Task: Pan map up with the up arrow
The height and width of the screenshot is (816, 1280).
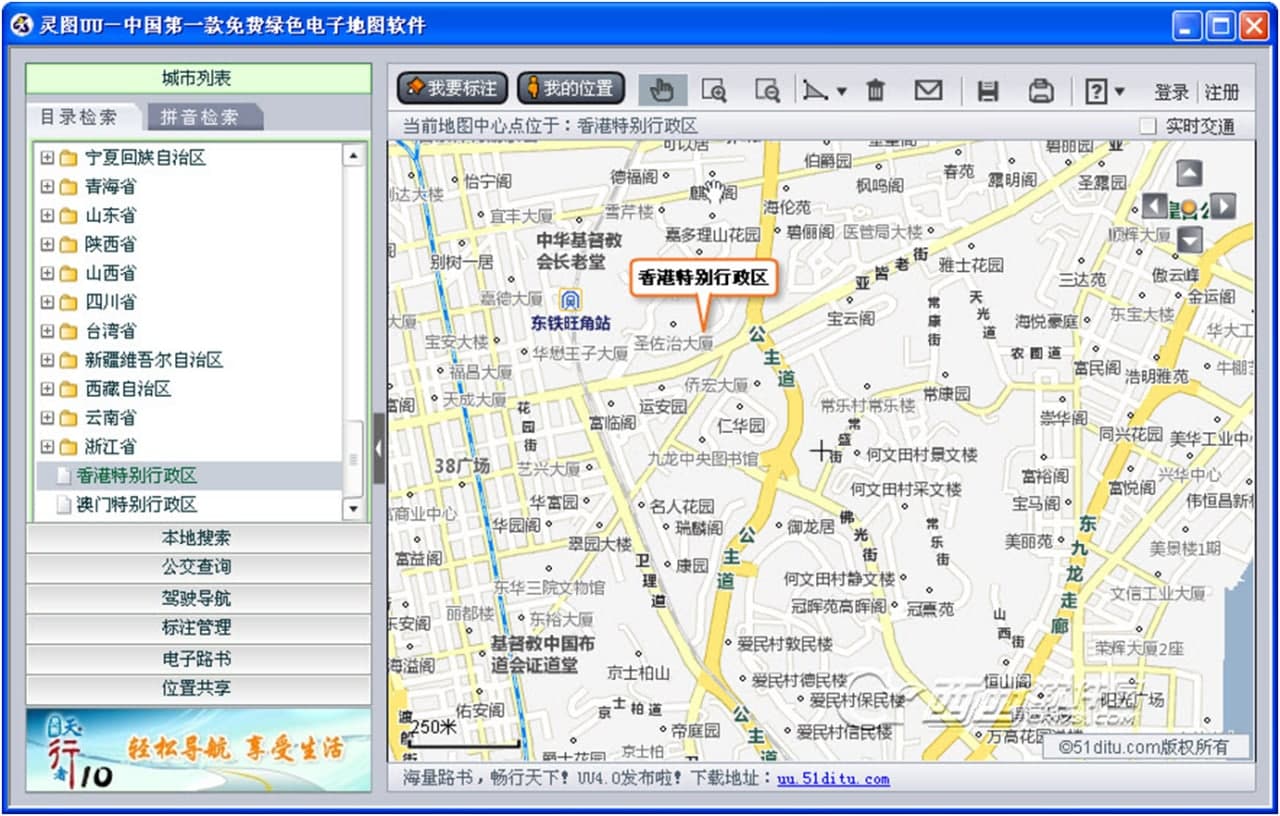Action: point(1189,174)
